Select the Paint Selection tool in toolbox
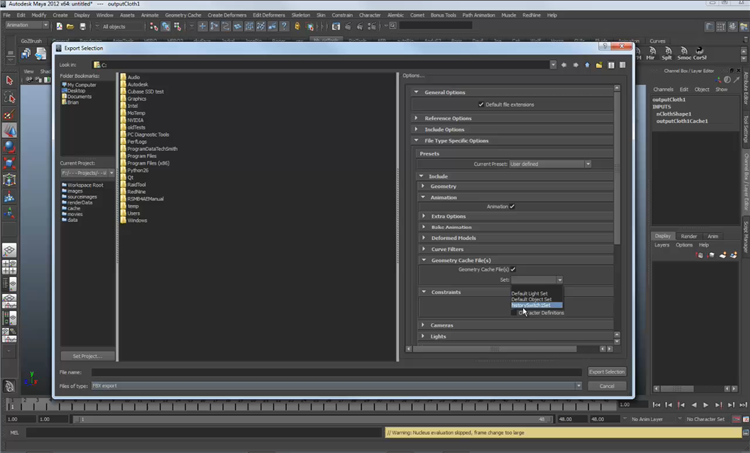 9,114
